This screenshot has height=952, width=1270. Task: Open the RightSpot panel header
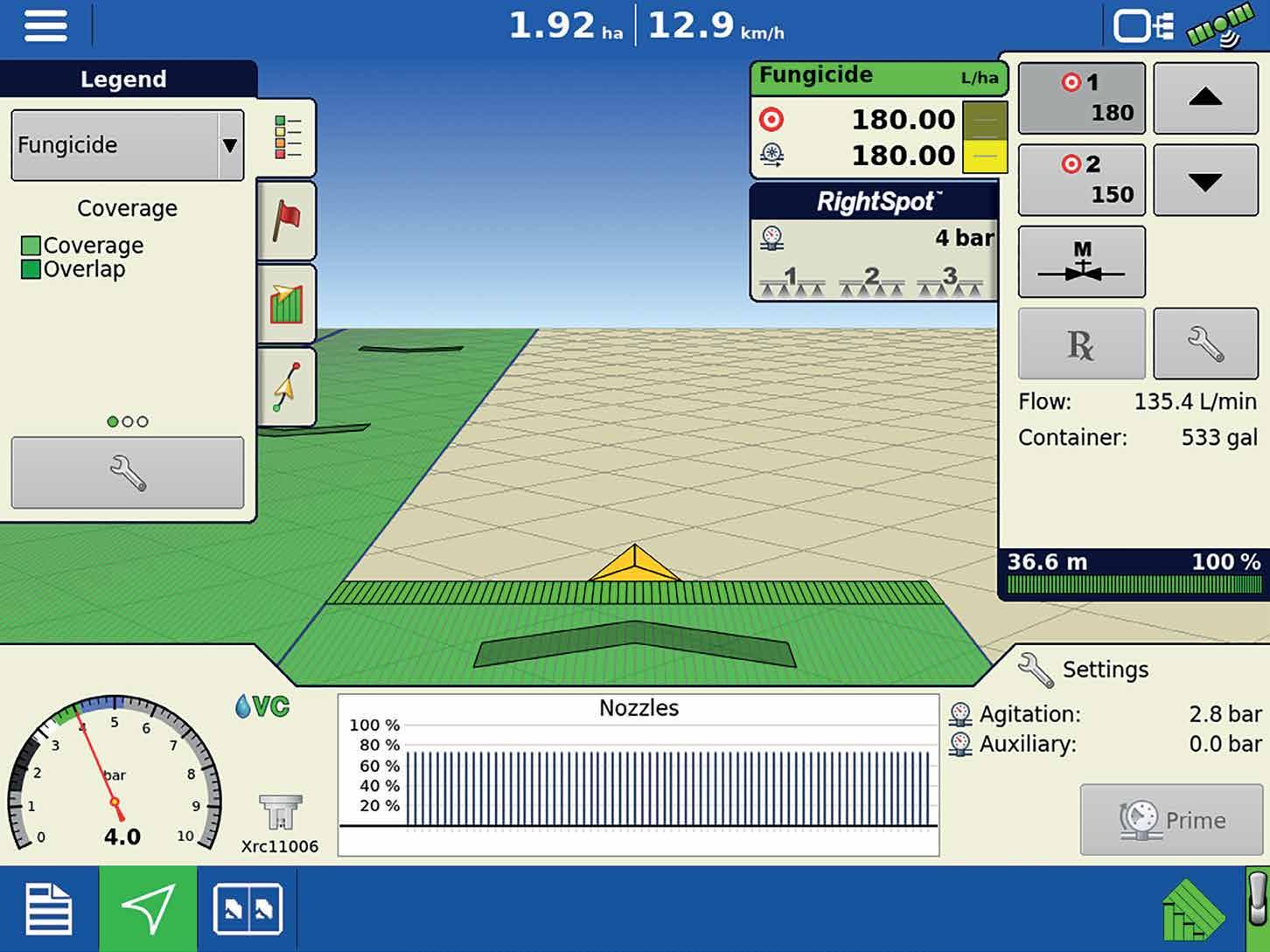click(x=874, y=202)
